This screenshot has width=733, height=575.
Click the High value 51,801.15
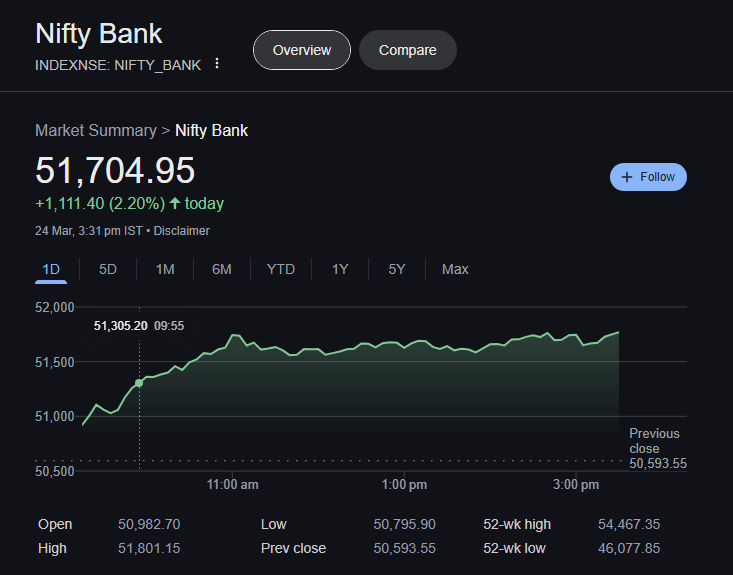[149, 548]
